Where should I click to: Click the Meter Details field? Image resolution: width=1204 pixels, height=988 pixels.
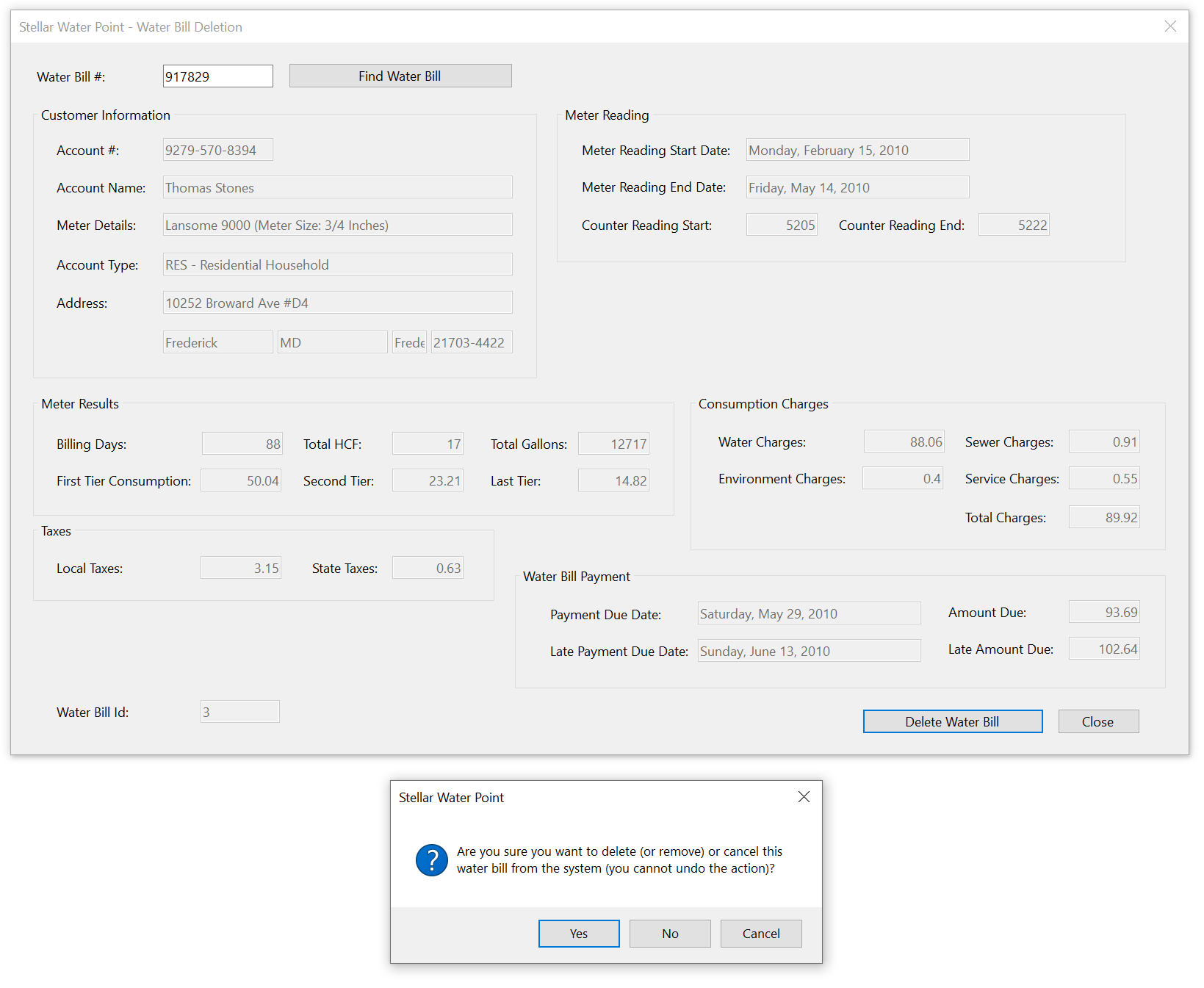[337, 225]
